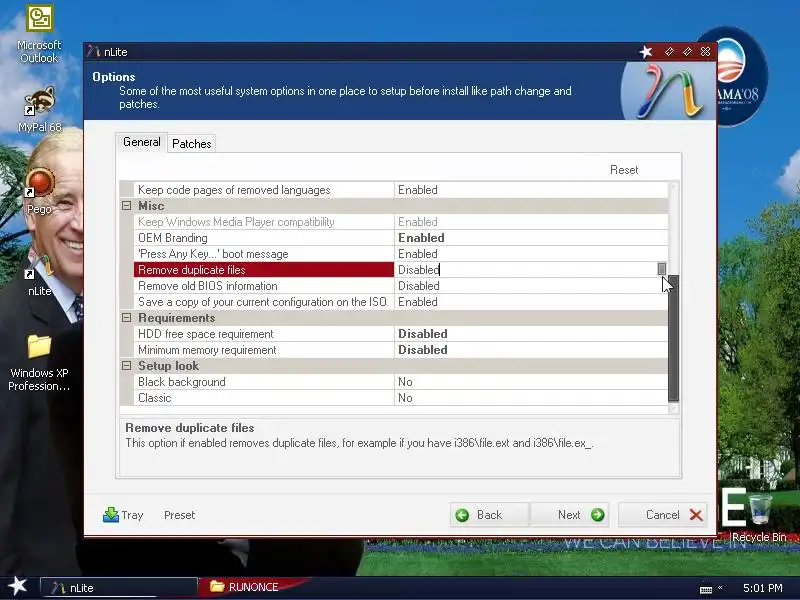This screenshot has width=800, height=600.
Task: Click Remove old BIOS information Disabled value
Action: tap(531, 286)
